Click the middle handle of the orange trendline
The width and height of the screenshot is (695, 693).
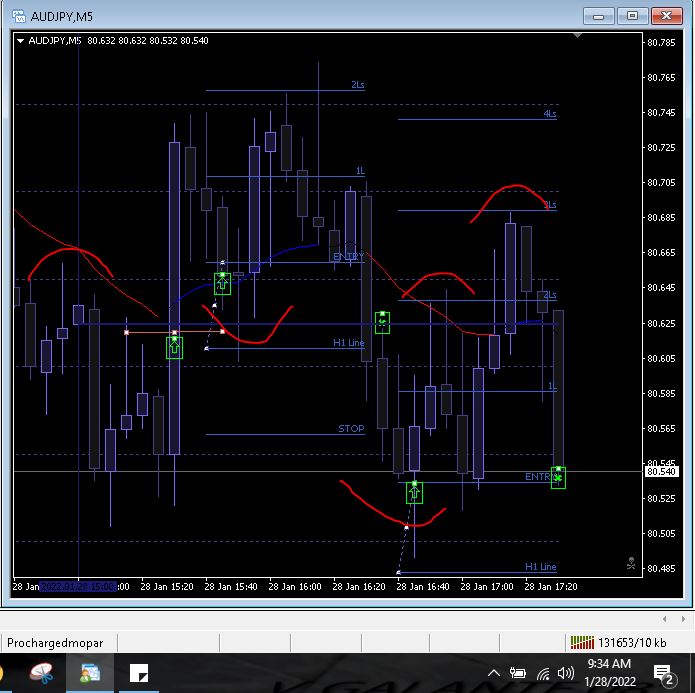point(174,332)
